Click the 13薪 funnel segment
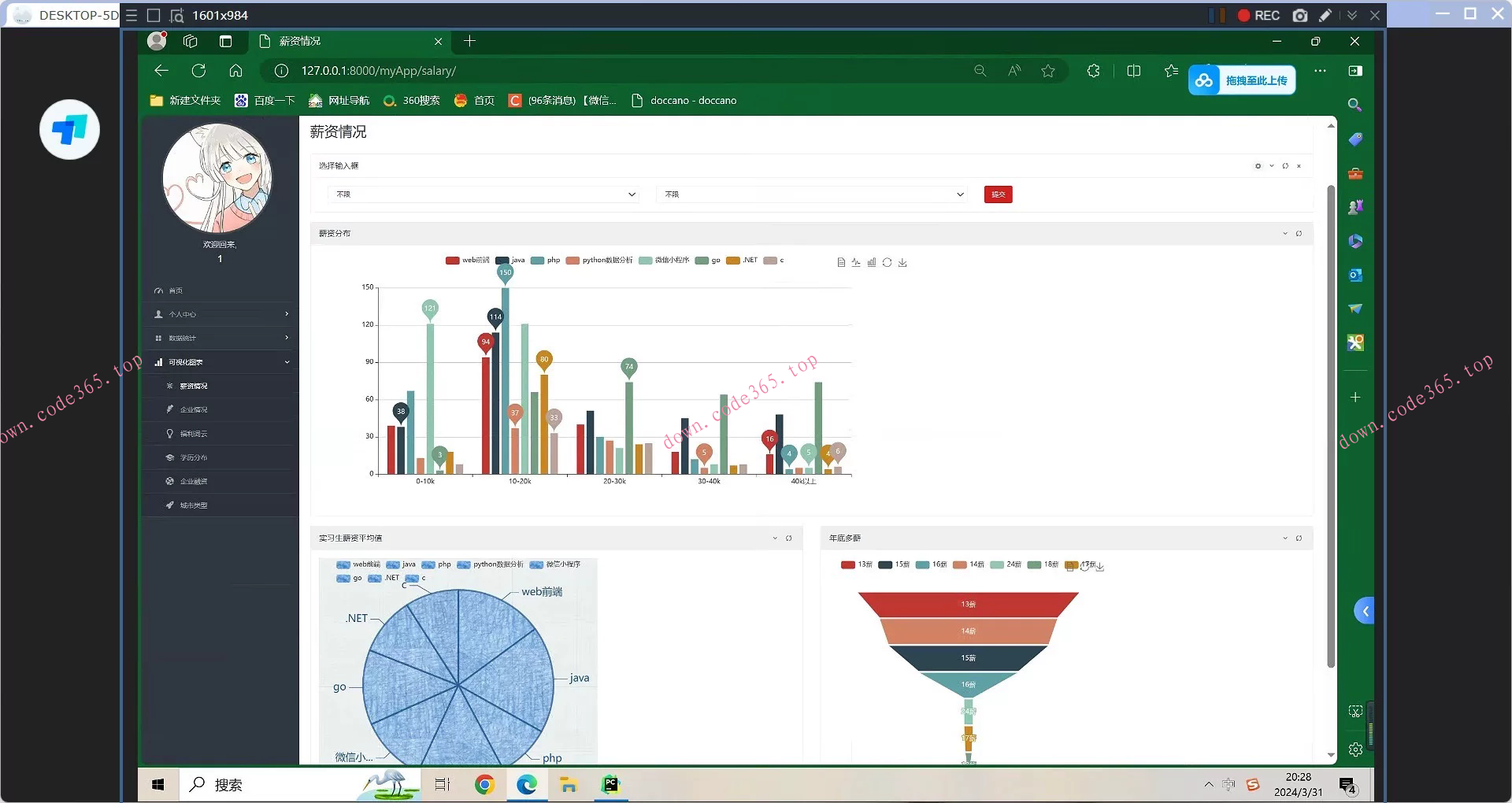This screenshot has width=1512, height=803. [x=968, y=605]
